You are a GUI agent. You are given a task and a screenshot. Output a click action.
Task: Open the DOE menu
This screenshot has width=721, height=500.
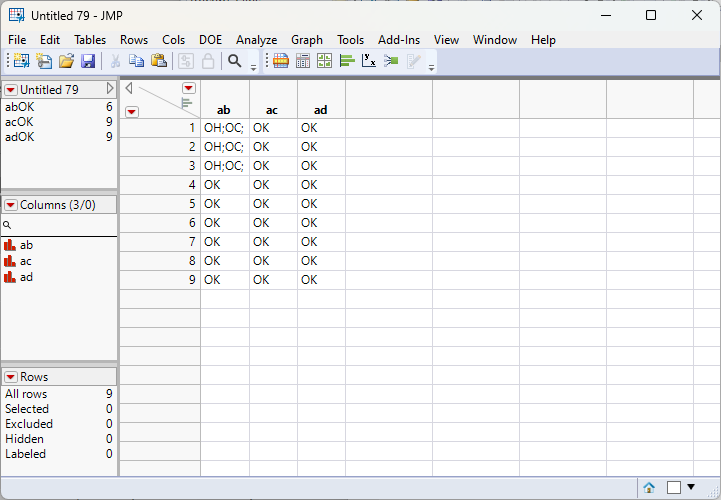(211, 40)
